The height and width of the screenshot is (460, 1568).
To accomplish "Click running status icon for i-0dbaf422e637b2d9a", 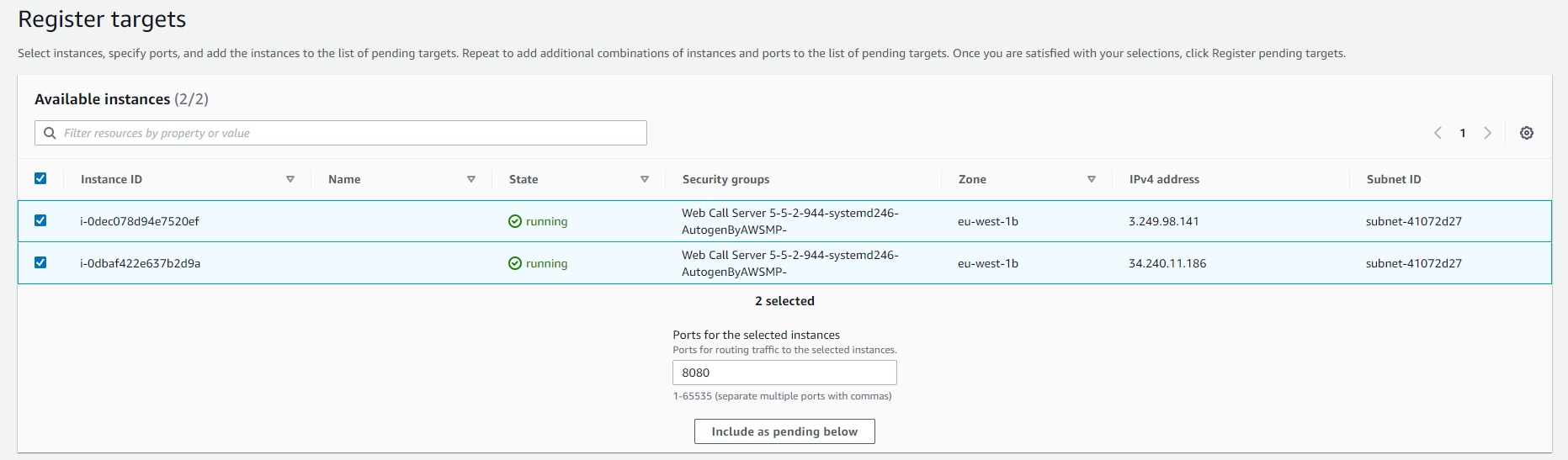I will pos(515,263).
